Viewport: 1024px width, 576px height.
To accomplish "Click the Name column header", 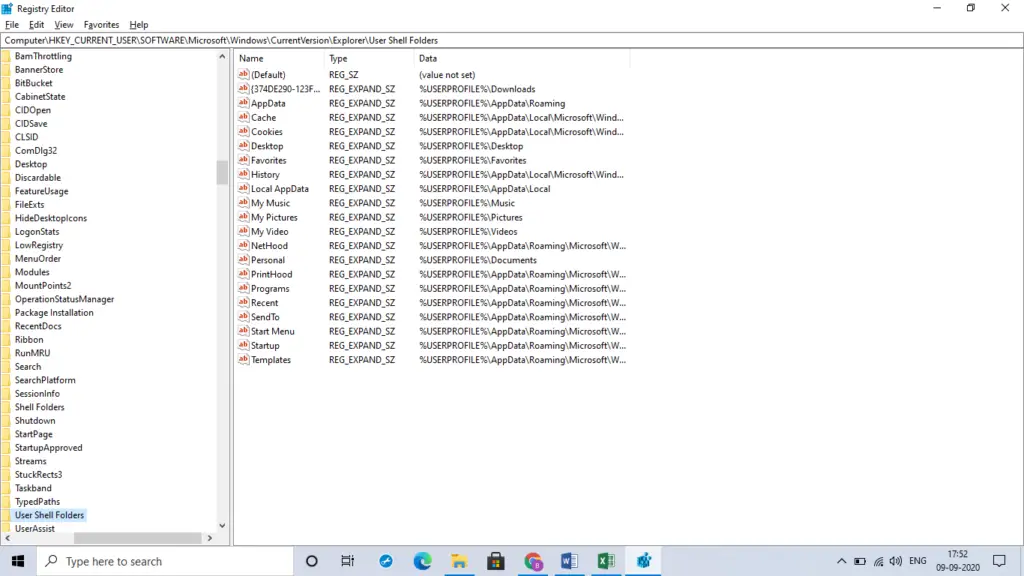I will point(279,58).
